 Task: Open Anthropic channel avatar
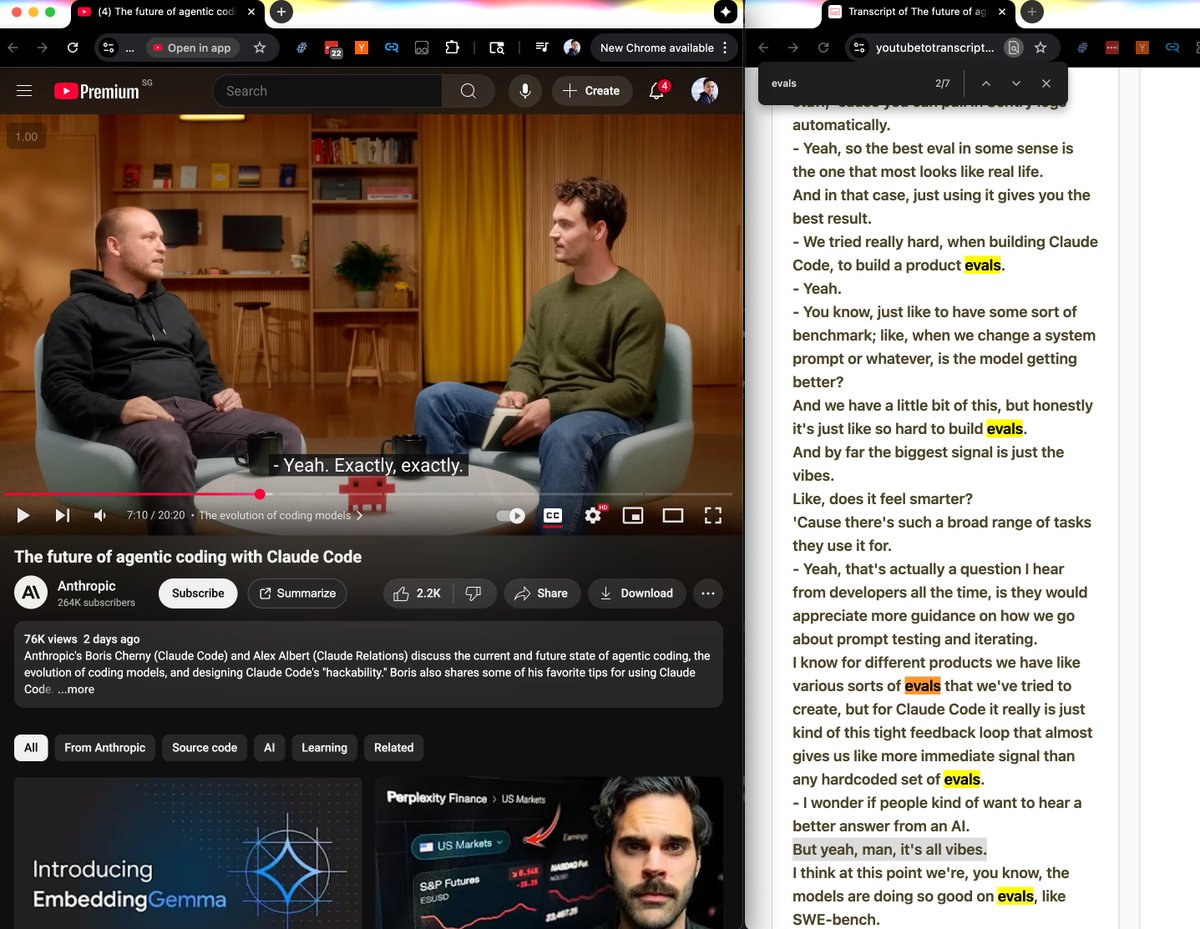(31, 593)
